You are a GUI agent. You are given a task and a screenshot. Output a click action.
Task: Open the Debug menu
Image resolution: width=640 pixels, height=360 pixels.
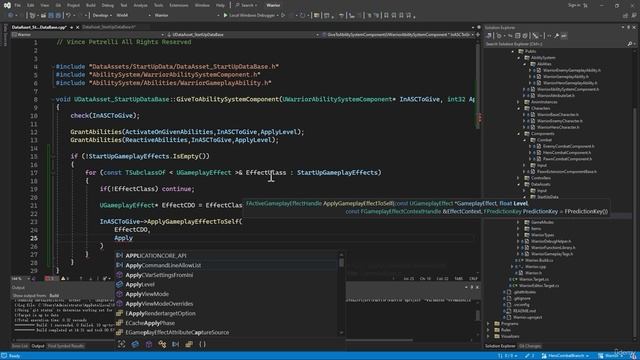tap(107, 5)
